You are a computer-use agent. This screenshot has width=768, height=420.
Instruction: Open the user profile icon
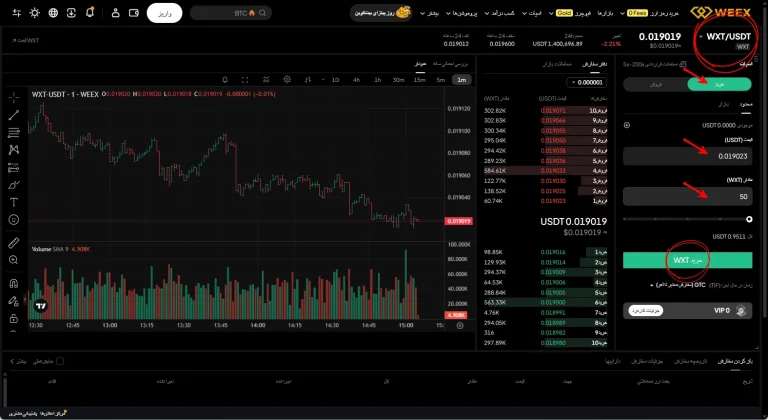click(116, 13)
